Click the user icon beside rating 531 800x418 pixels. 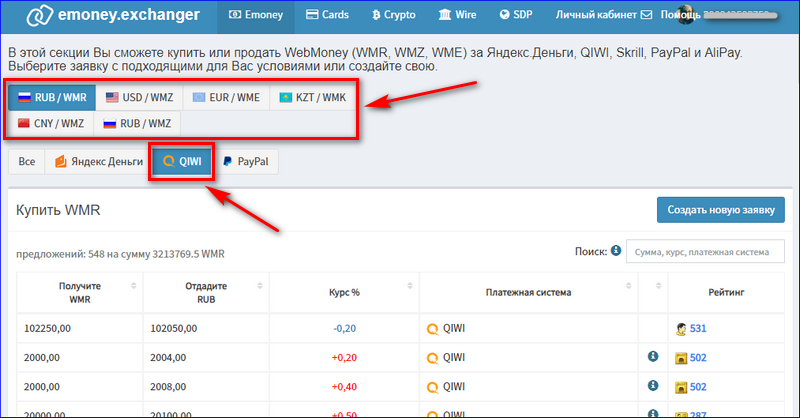click(x=681, y=329)
